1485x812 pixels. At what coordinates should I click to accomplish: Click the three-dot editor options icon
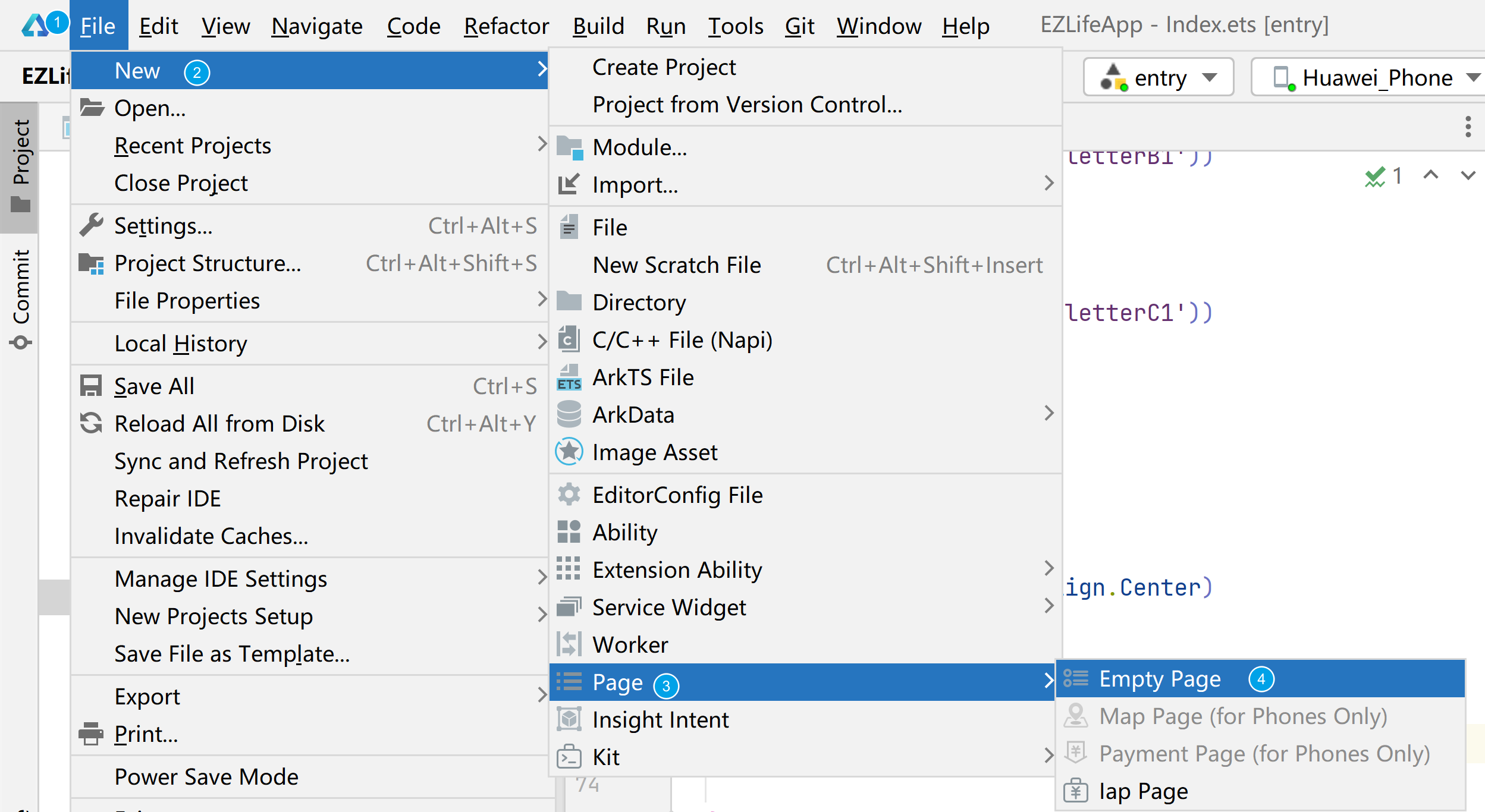(1468, 127)
